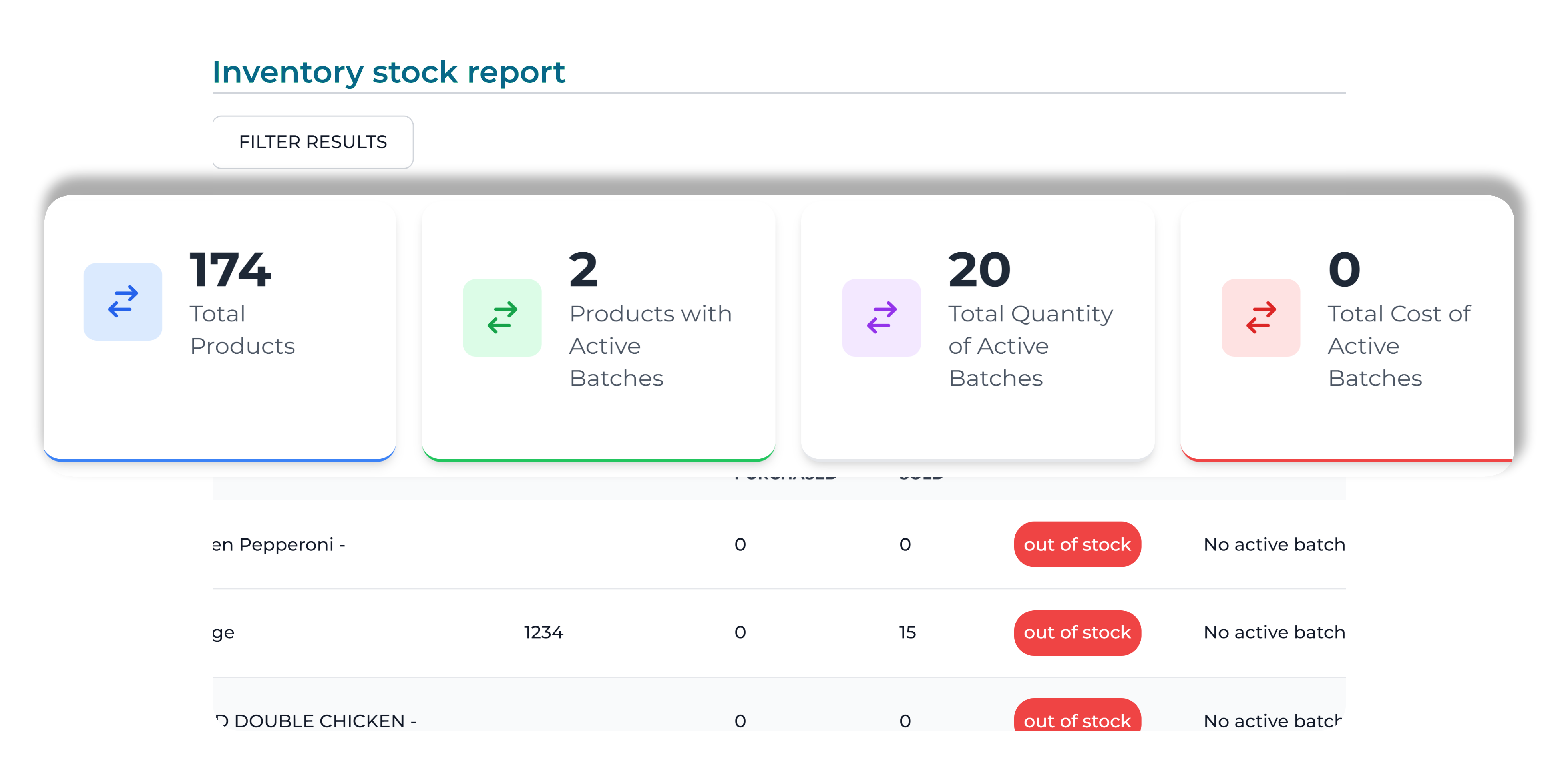This screenshot has width=1568, height=761.
Task: Select sold quantity 15
Action: coord(907,633)
